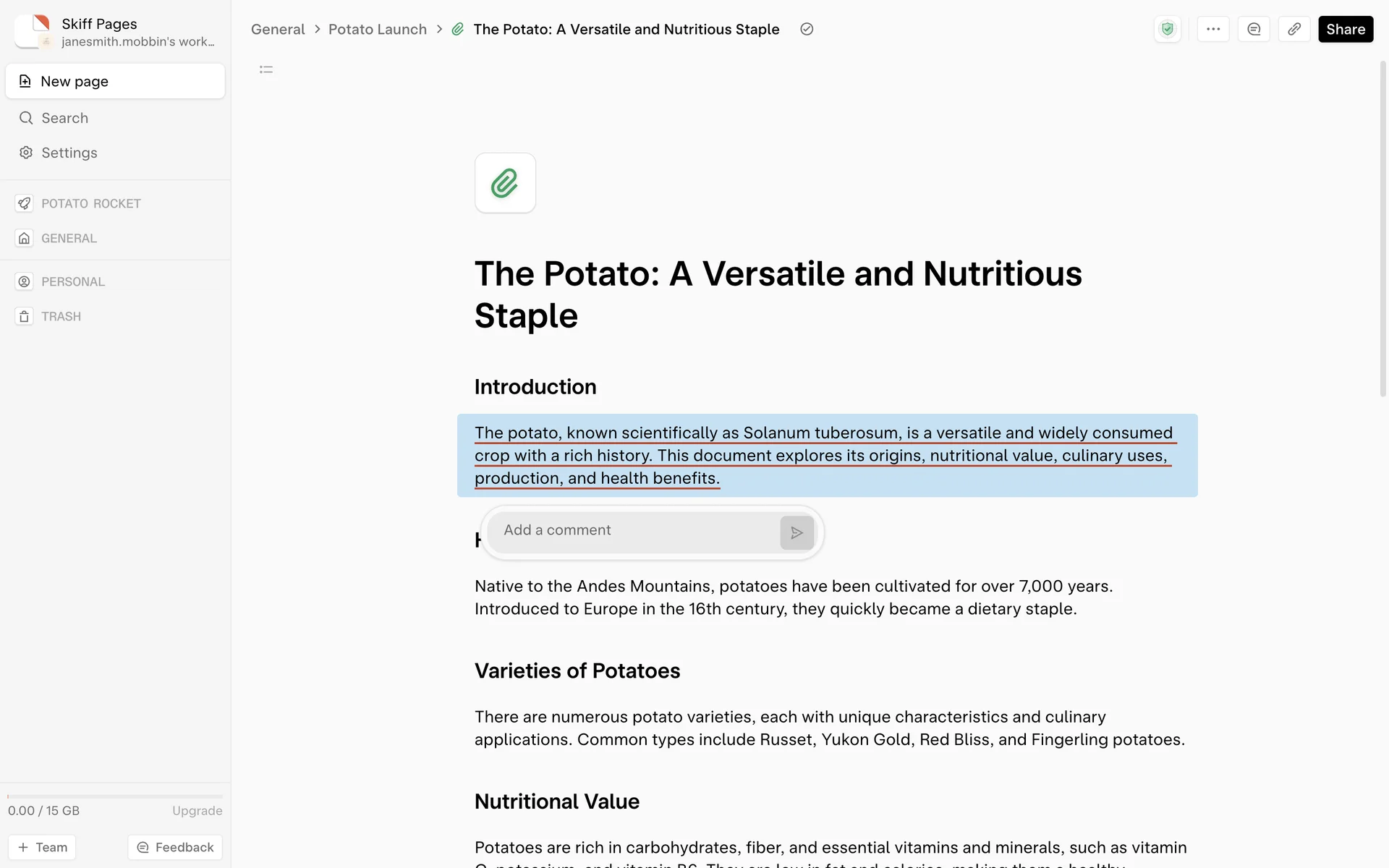Expand the General sidebar section
1389x868 pixels.
(69, 238)
